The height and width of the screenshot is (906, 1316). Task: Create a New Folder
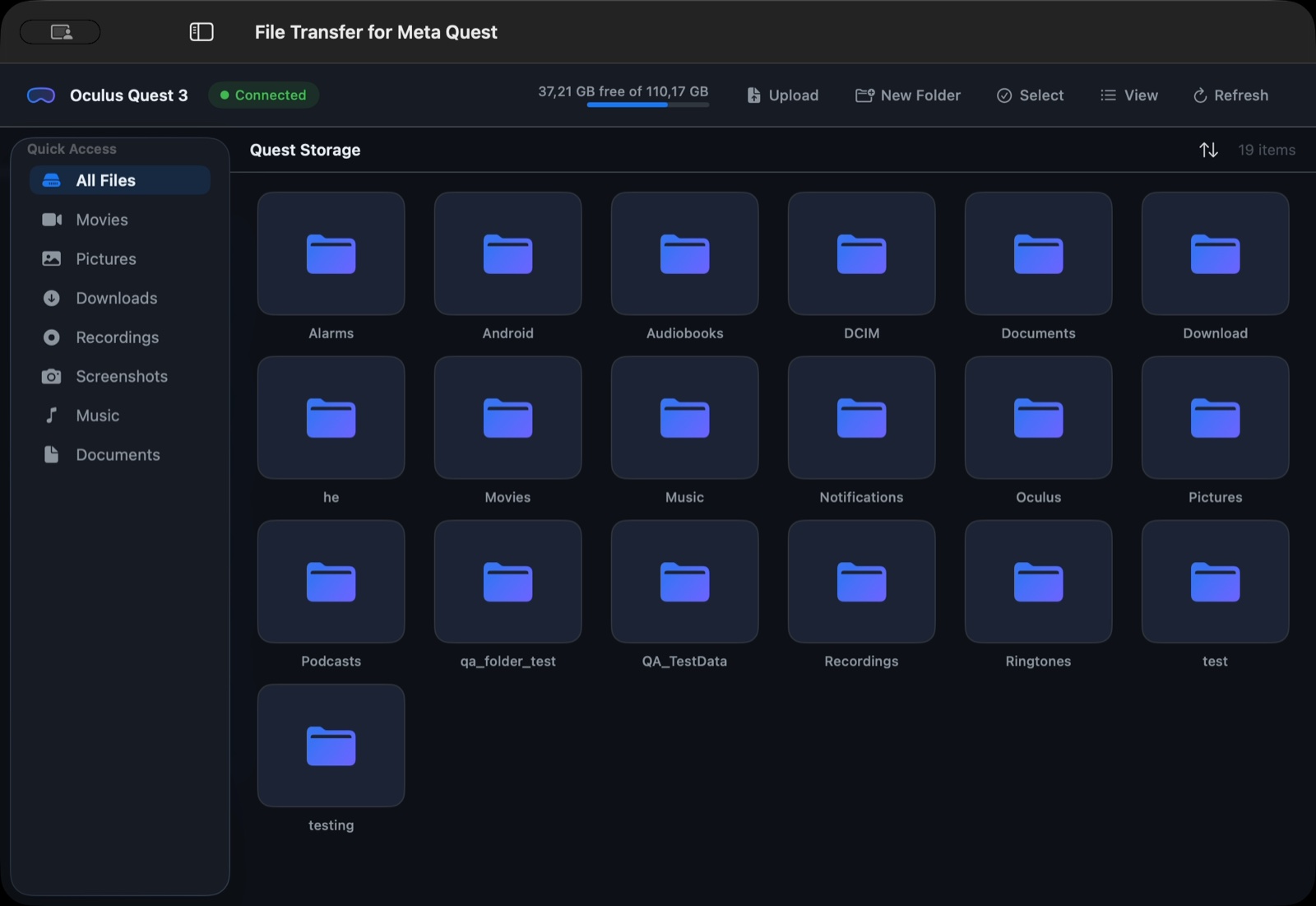[908, 95]
